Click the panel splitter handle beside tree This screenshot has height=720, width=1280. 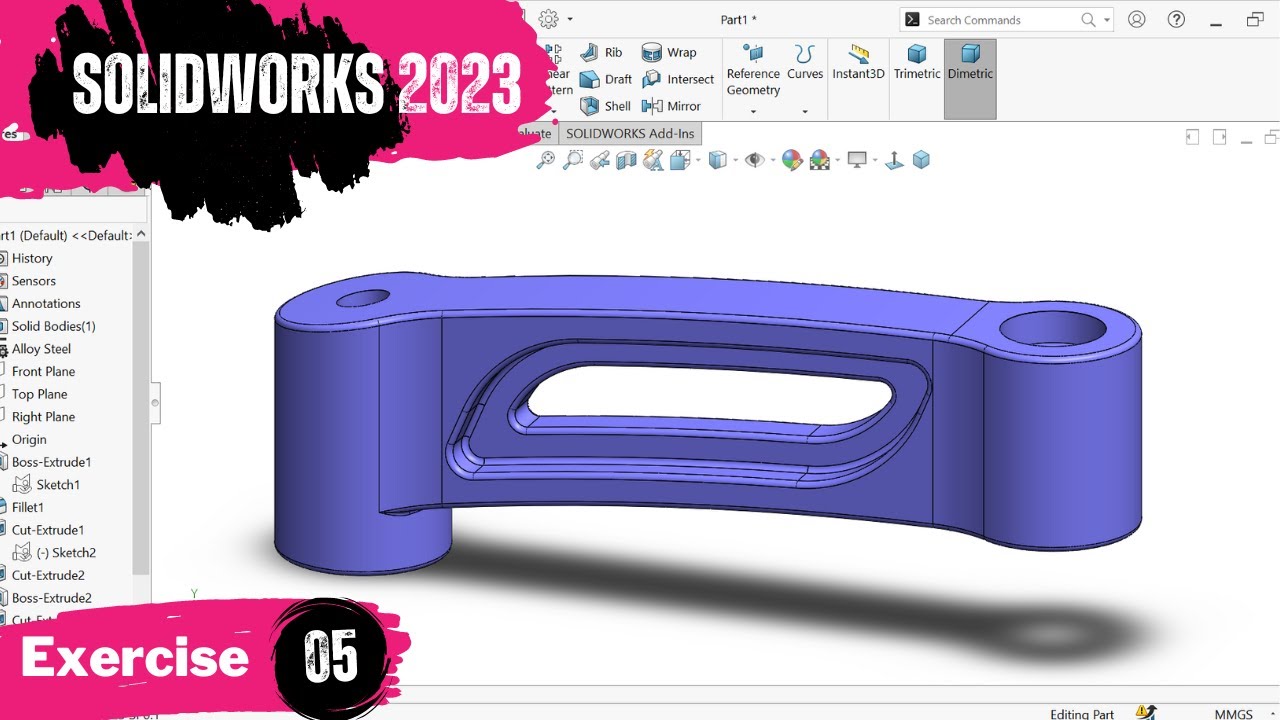tap(155, 403)
